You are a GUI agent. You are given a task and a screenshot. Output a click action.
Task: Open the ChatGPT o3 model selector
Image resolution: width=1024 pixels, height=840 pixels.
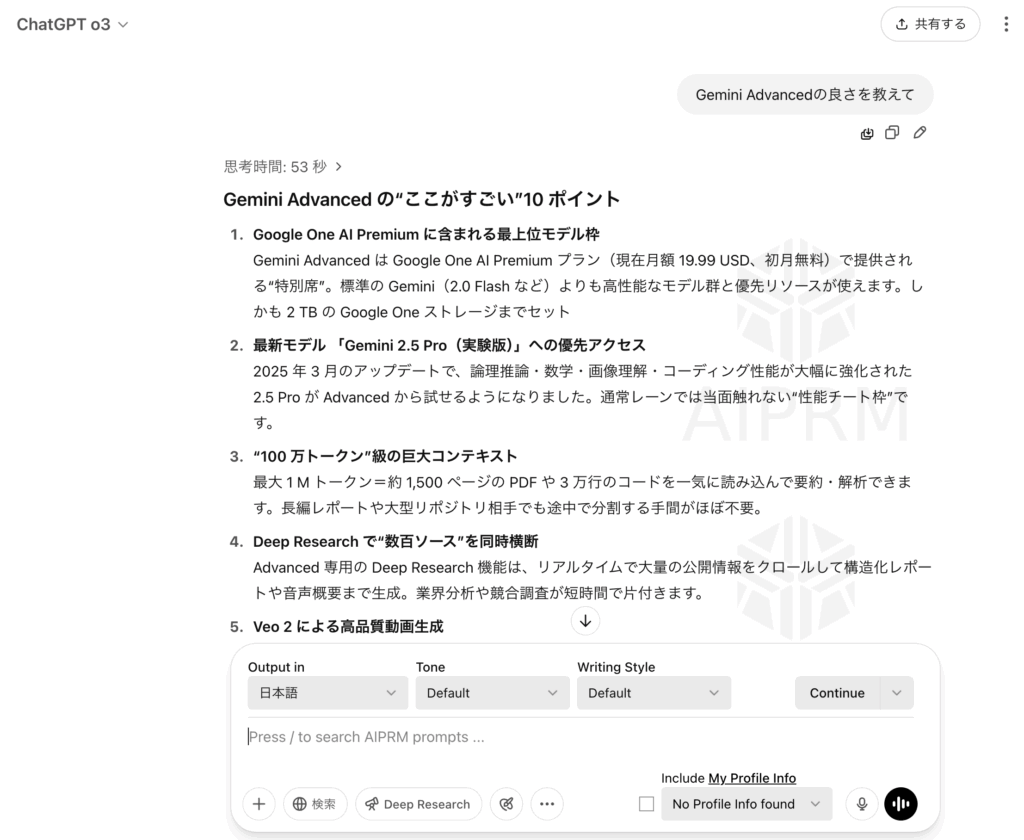coord(72,25)
